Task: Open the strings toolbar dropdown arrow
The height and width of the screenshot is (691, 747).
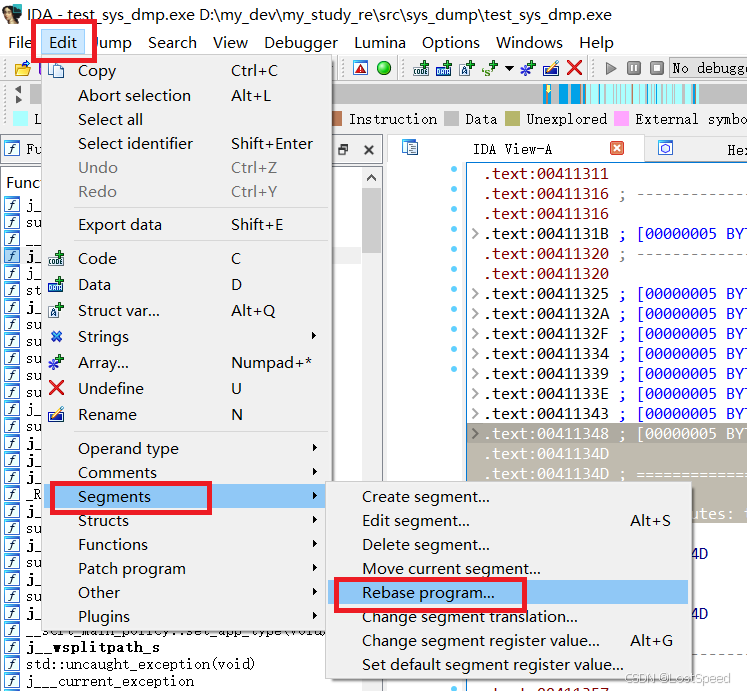Action: (509, 69)
